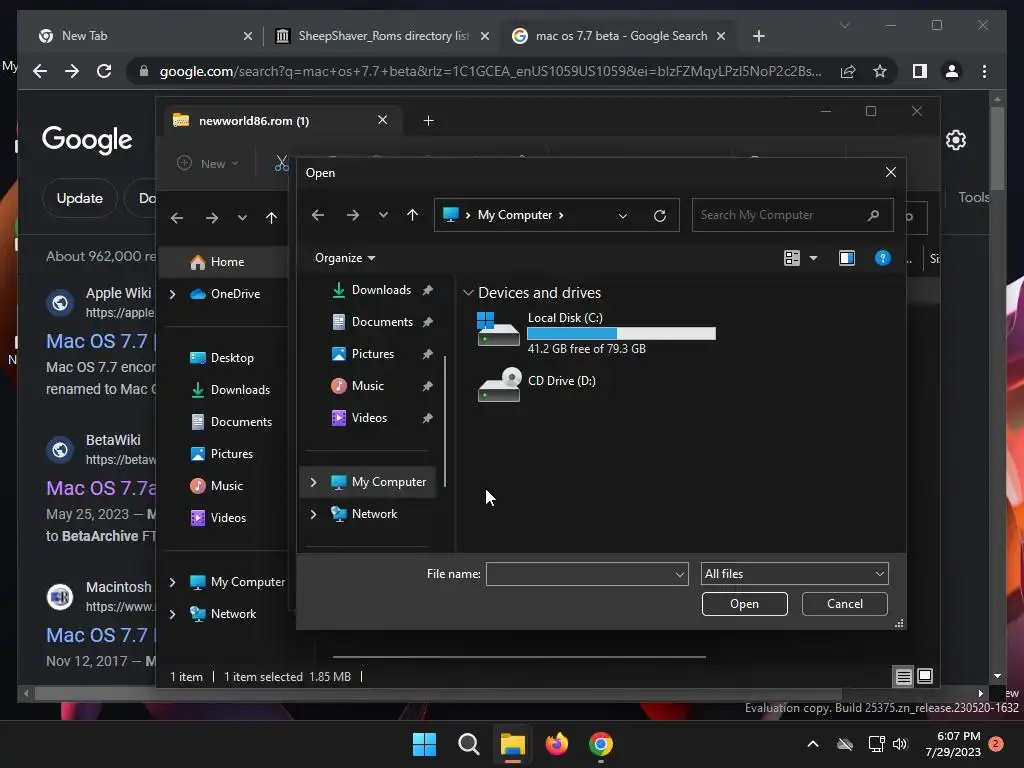Open a new Chrome tab

pos(758,36)
